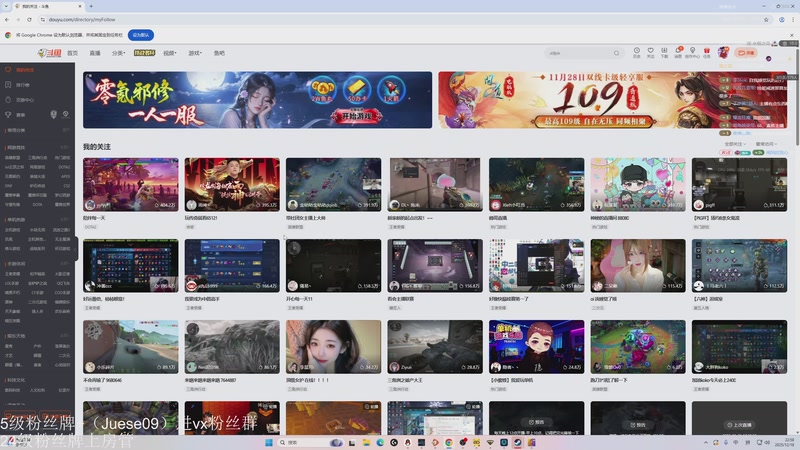Click the Douyu logo in header

coord(49,53)
